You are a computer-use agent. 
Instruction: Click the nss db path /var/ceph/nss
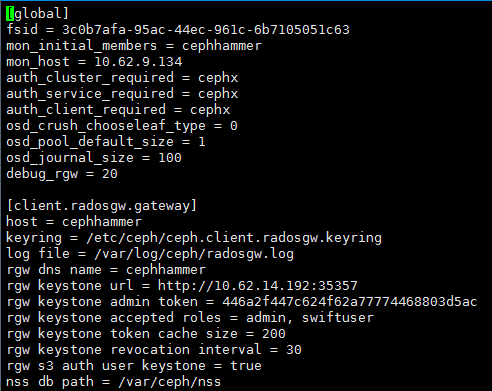click(170, 382)
